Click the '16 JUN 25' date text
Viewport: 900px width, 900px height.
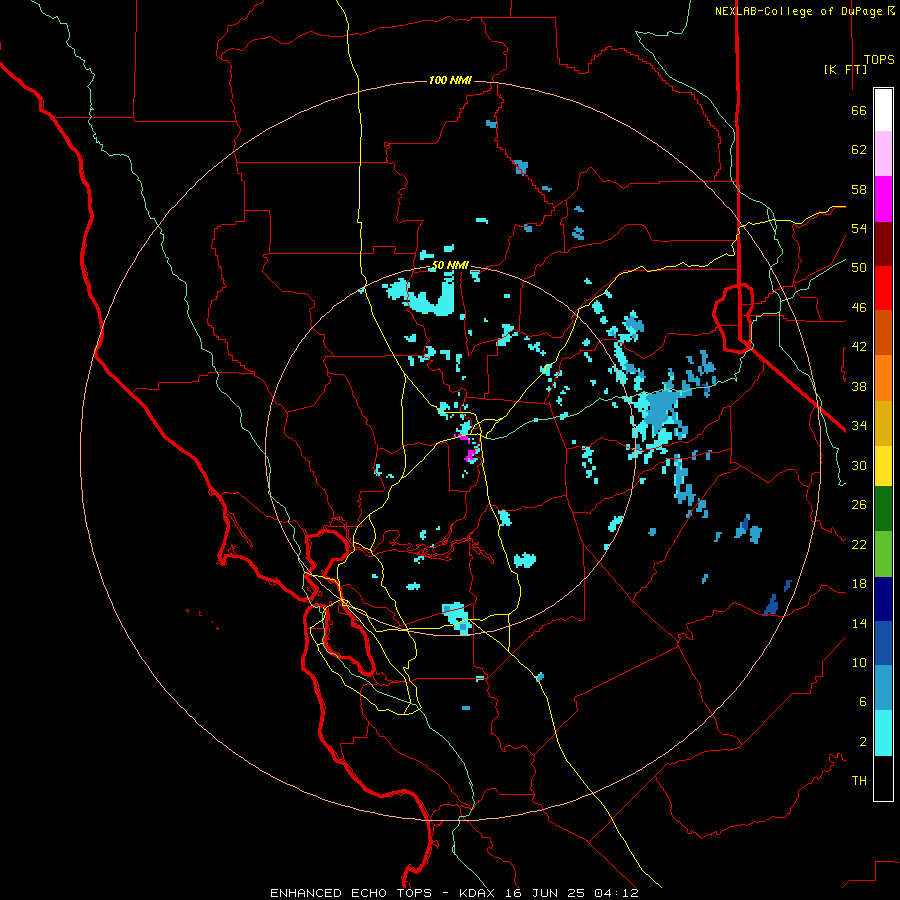click(x=546, y=893)
